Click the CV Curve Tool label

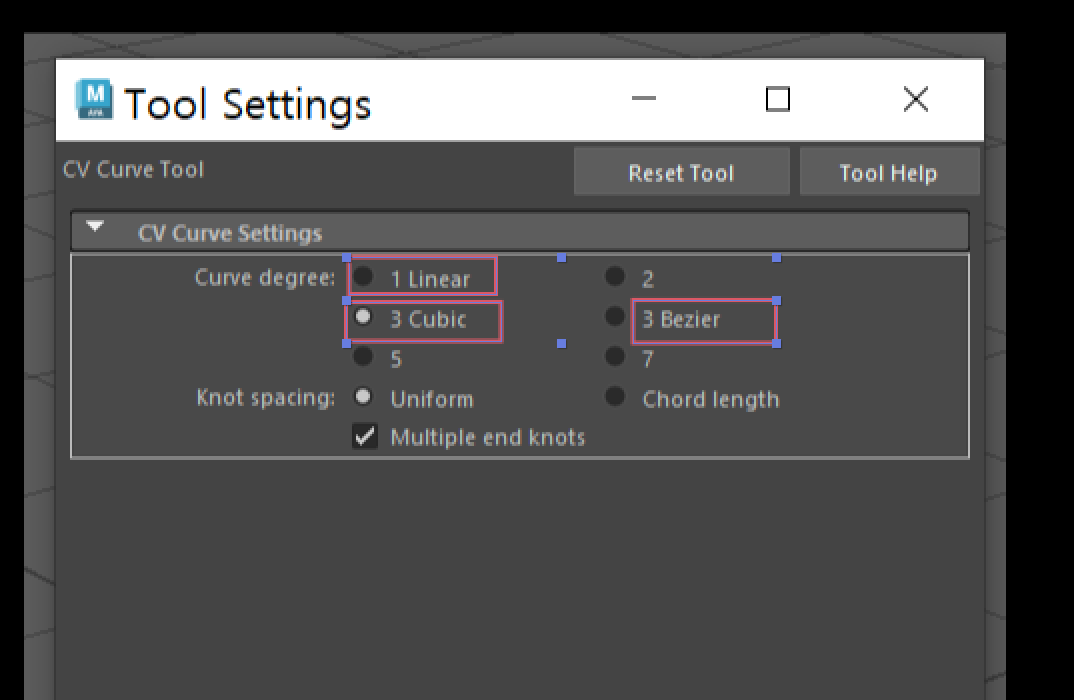(x=134, y=169)
